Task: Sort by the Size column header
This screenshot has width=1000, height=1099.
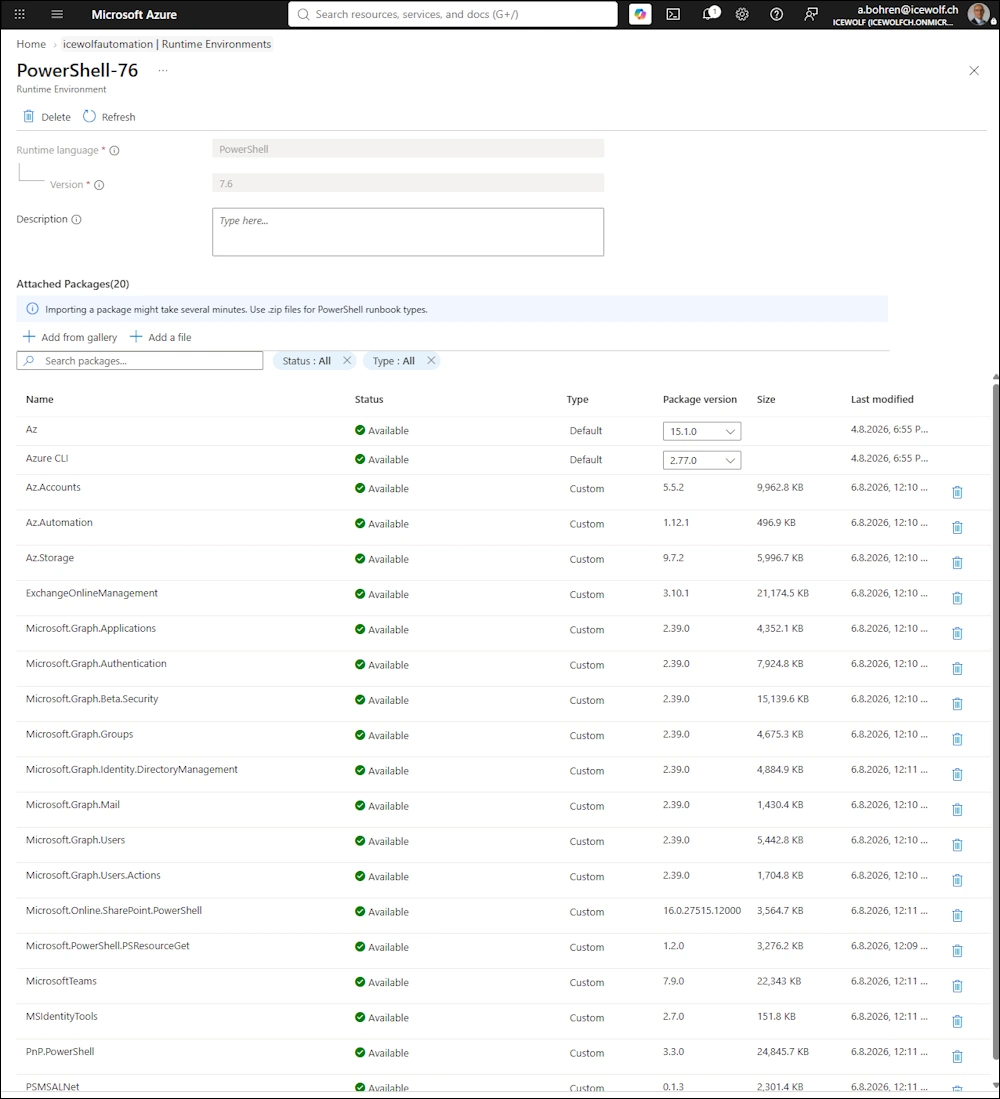Action: click(766, 400)
